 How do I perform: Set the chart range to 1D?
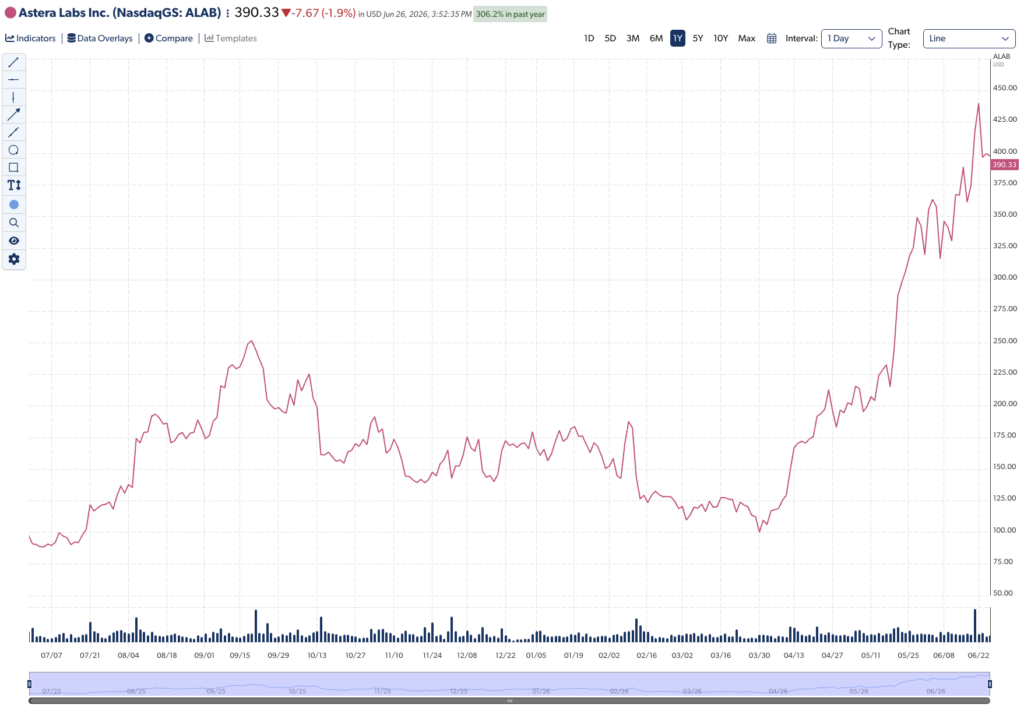pos(589,39)
